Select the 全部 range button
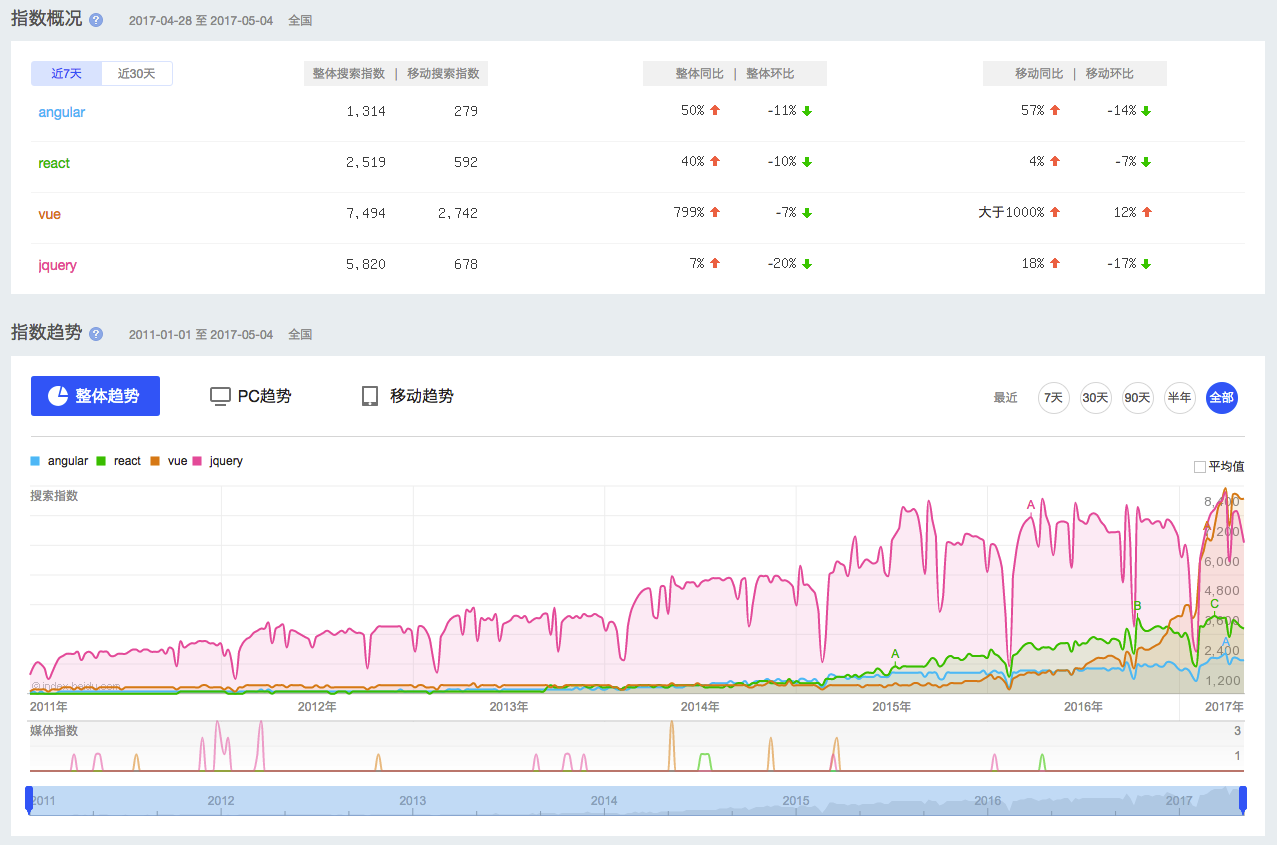1277x845 pixels. [1222, 397]
